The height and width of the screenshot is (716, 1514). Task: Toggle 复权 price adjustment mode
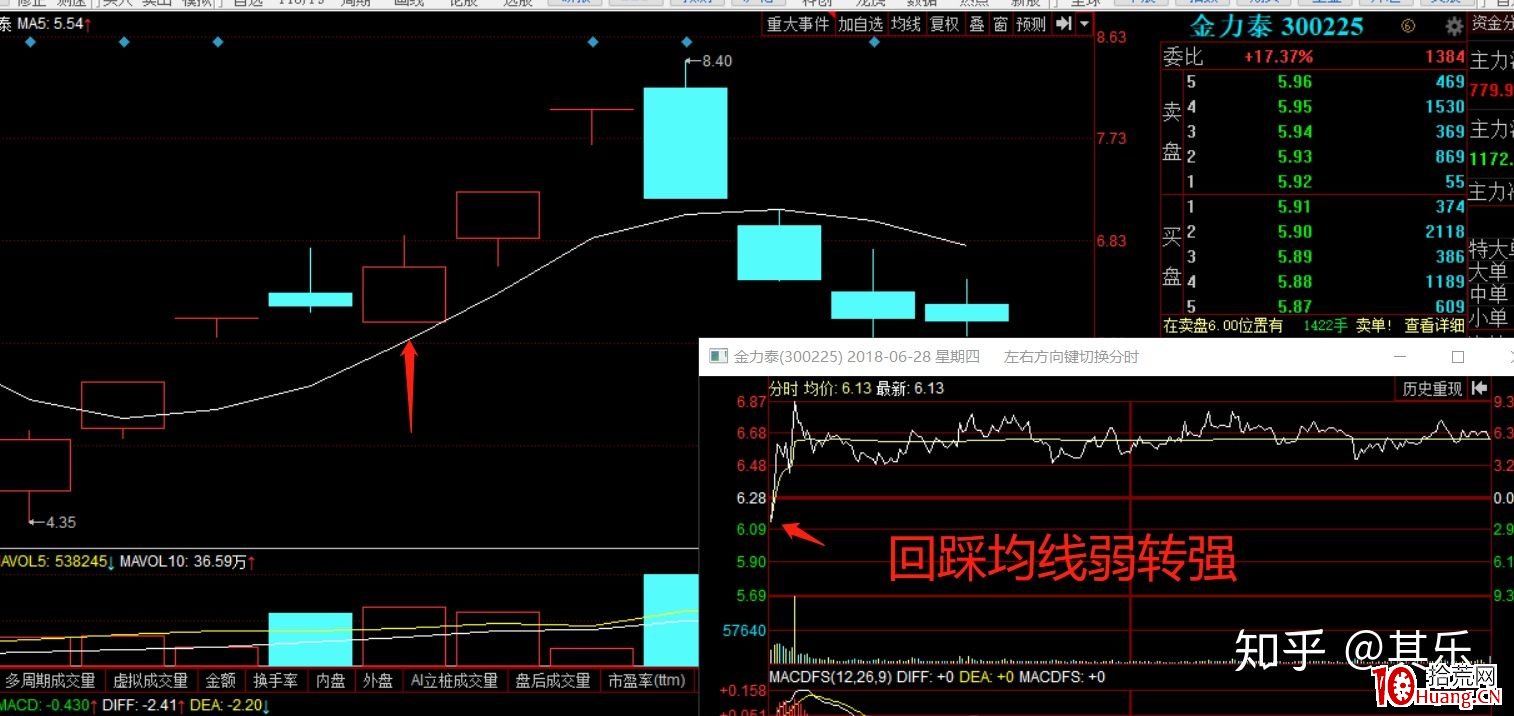pyautogui.click(x=942, y=24)
